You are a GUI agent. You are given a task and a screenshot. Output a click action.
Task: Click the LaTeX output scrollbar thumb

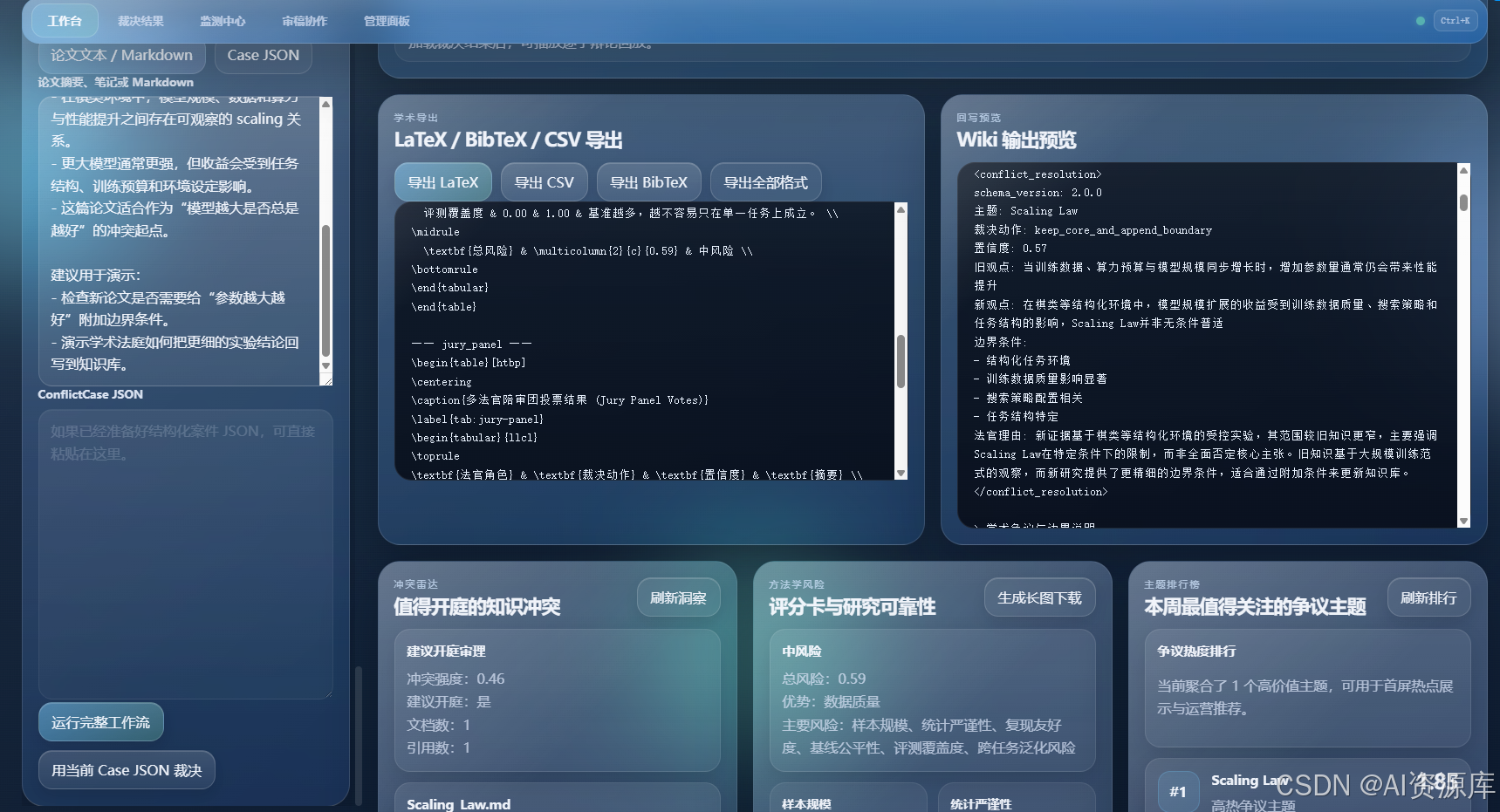901,362
